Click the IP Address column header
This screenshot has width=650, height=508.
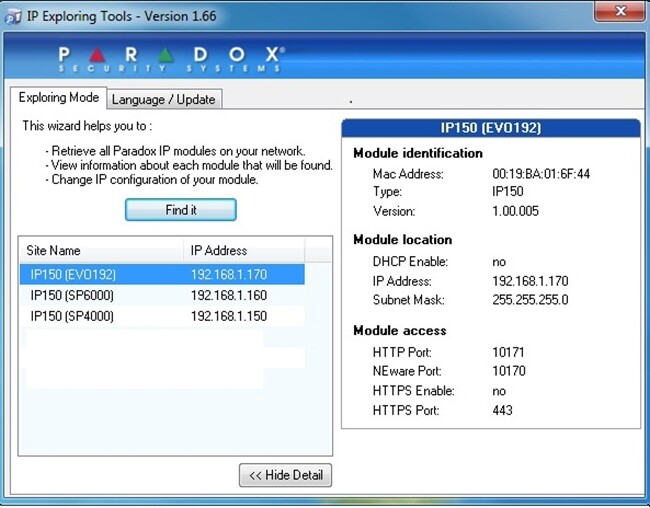(x=258, y=251)
